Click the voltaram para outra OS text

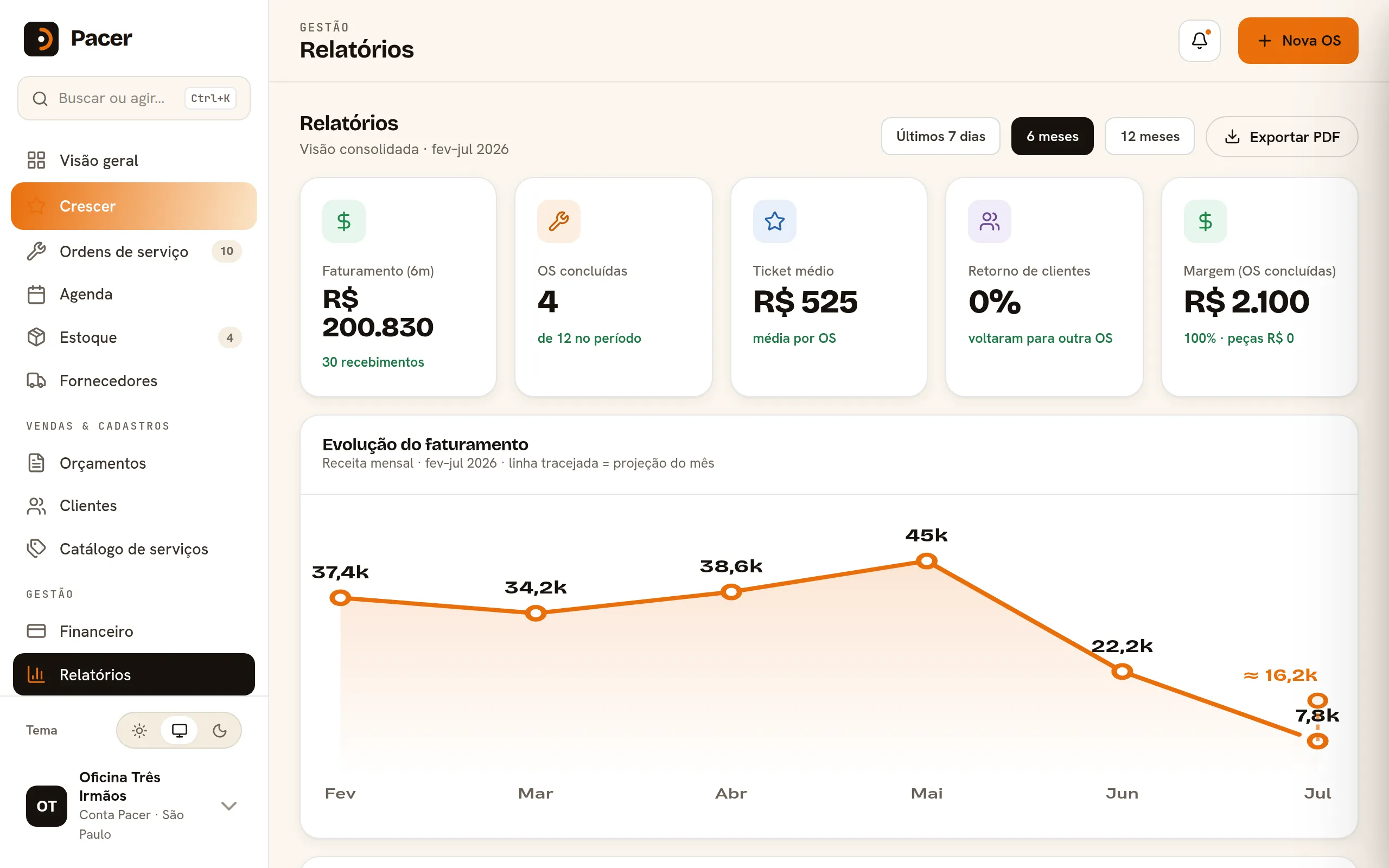[1040, 338]
